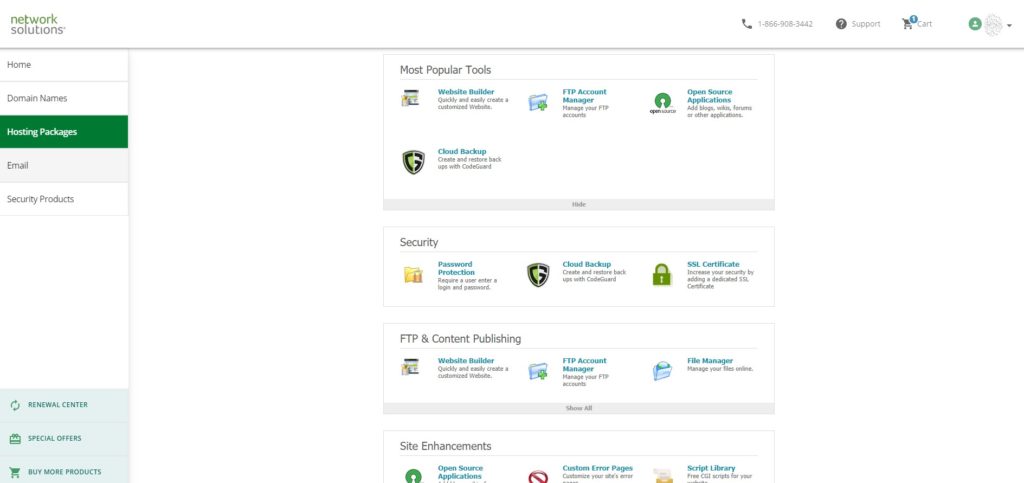The width and height of the screenshot is (1024, 483).
Task: Click the Support question mark icon
Action: coord(841,23)
